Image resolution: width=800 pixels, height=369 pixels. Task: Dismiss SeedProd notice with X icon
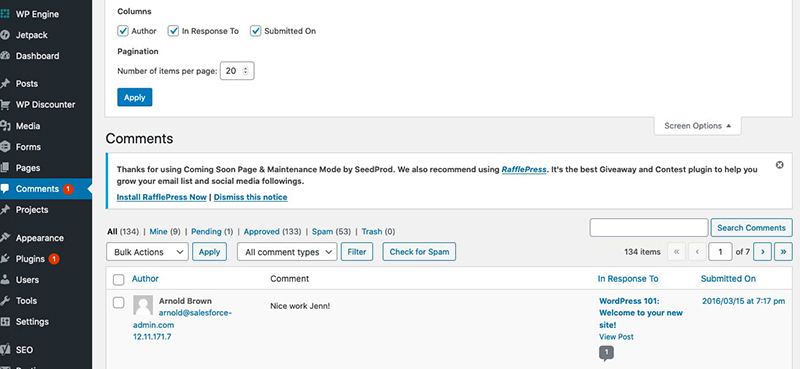[x=779, y=165]
